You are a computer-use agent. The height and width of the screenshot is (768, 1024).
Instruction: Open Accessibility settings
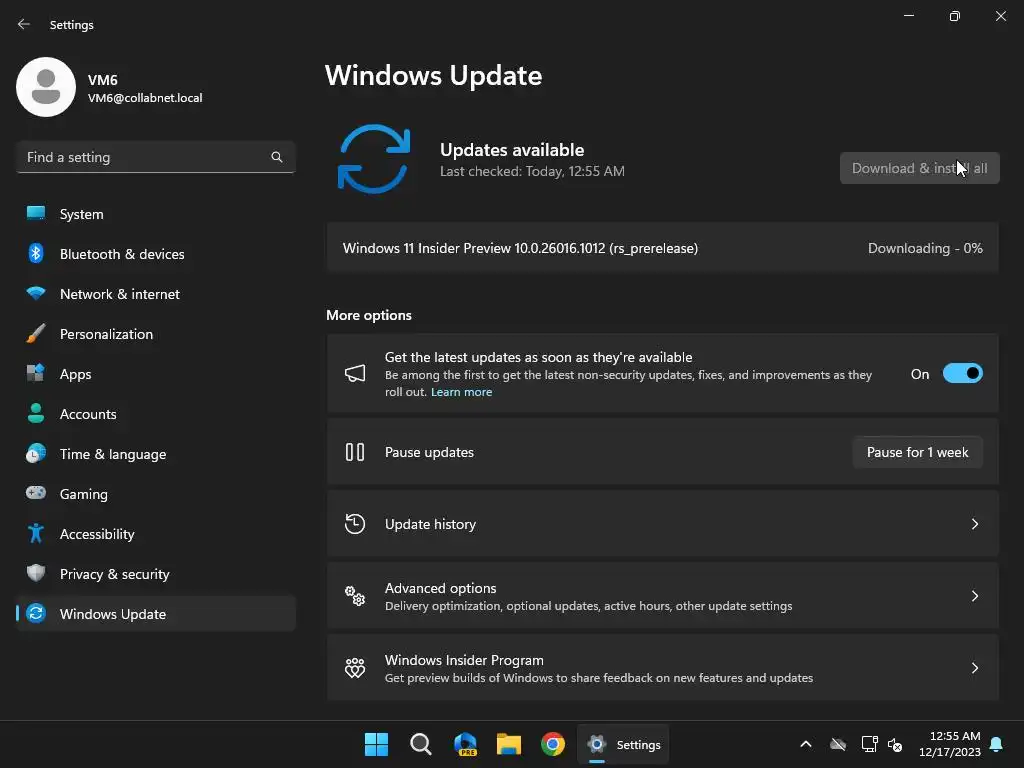pos(155,534)
